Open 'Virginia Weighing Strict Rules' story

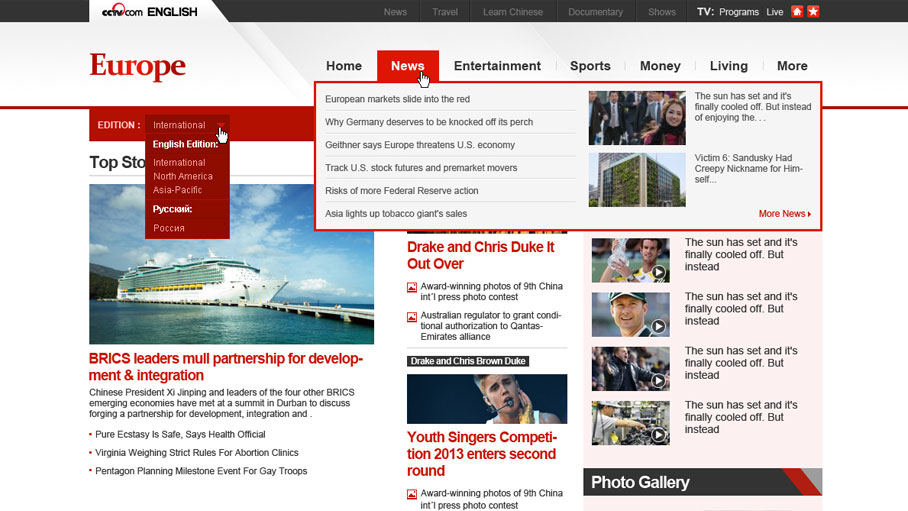pos(197,453)
